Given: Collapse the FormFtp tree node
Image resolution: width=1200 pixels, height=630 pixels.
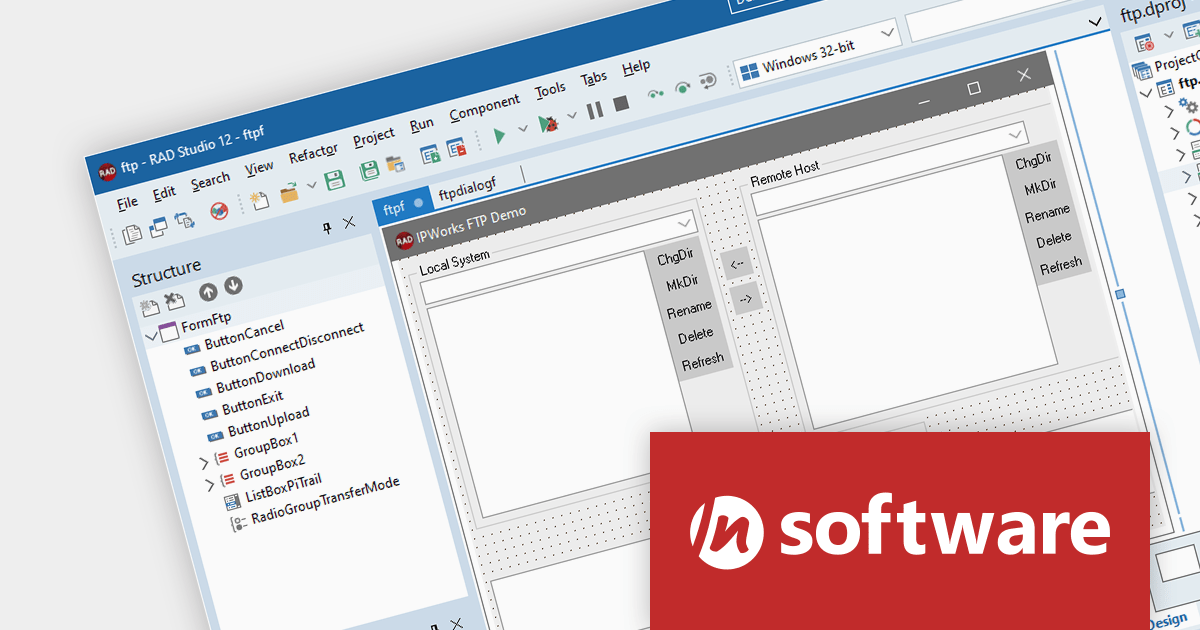Looking at the screenshot, I should 151,335.
